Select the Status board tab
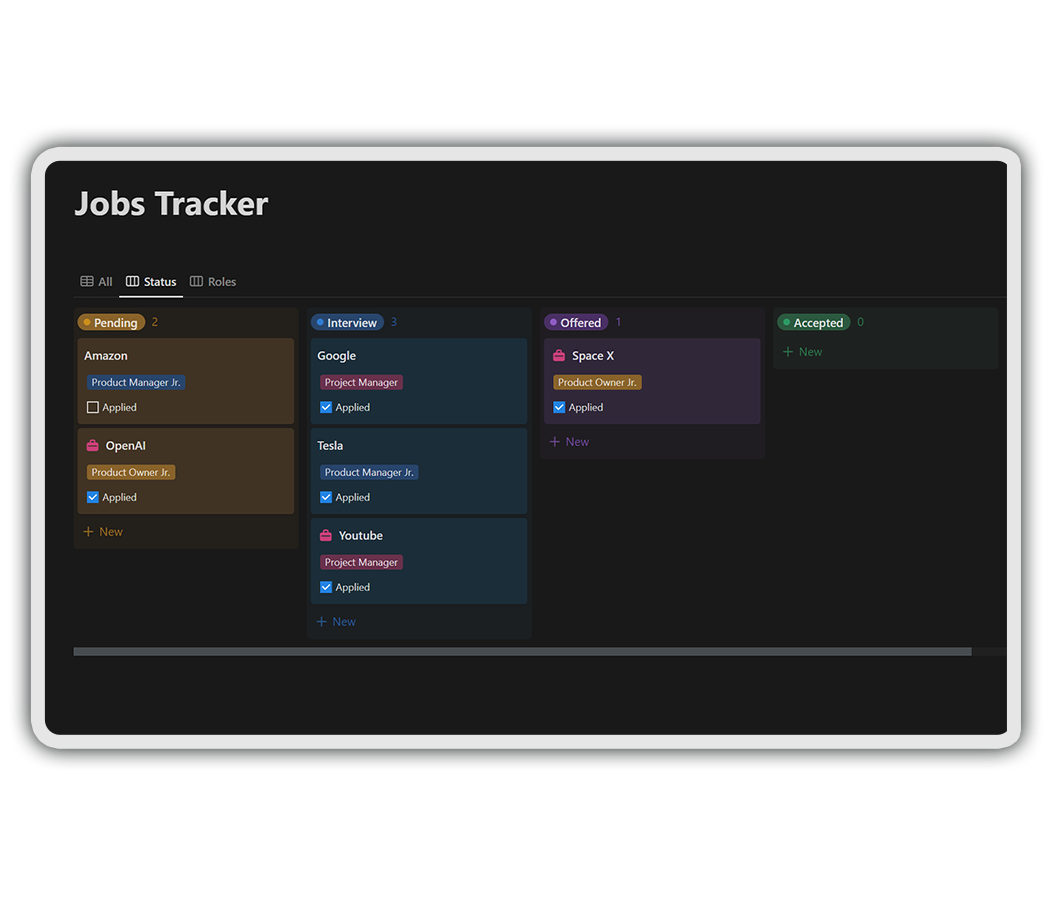Image resolution: width=1050 pixels, height=900 pixels. 151,281
